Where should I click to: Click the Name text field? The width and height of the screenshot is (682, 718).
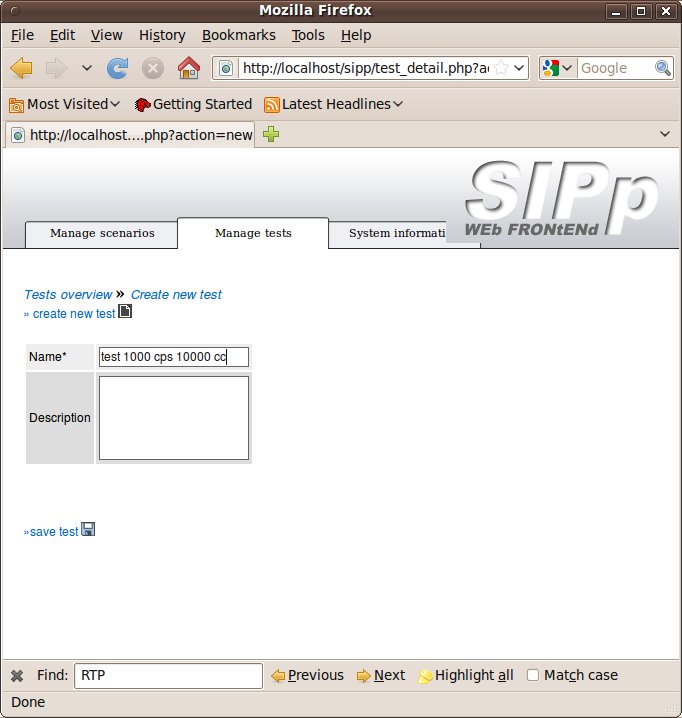click(x=174, y=357)
